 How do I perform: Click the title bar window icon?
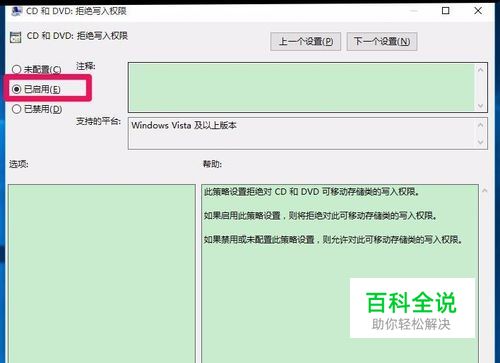tap(16, 11)
